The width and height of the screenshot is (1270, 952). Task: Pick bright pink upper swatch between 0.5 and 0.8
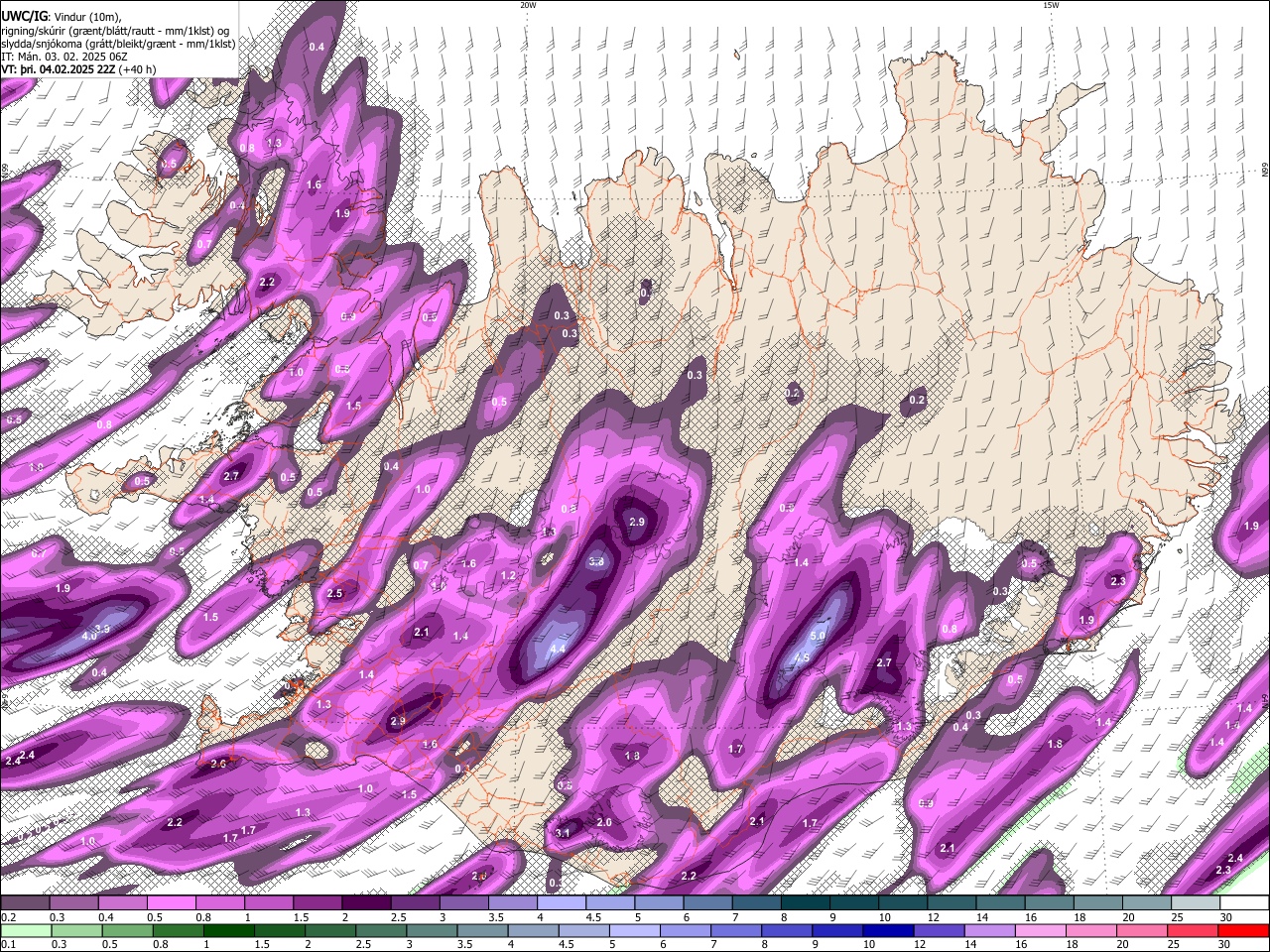click(x=172, y=902)
